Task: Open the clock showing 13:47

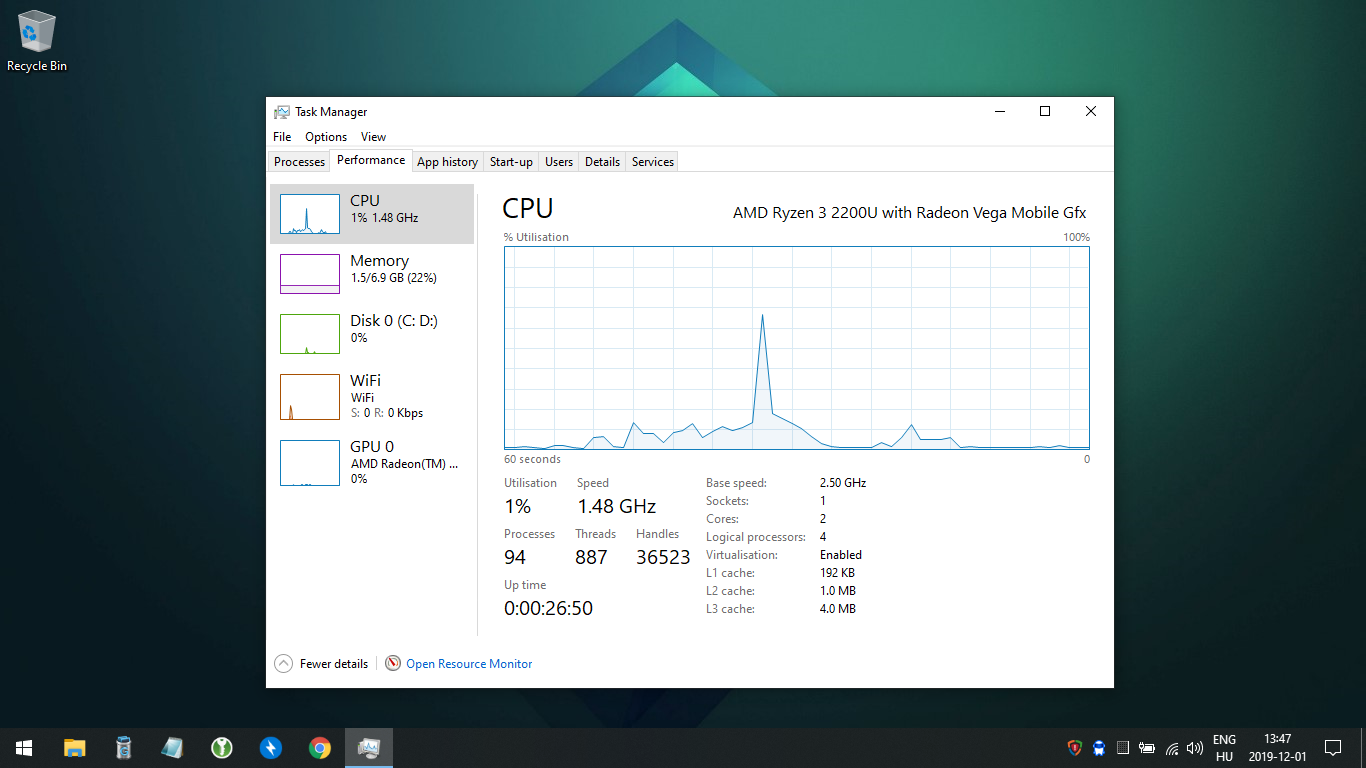Action: pyautogui.click(x=1277, y=748)
